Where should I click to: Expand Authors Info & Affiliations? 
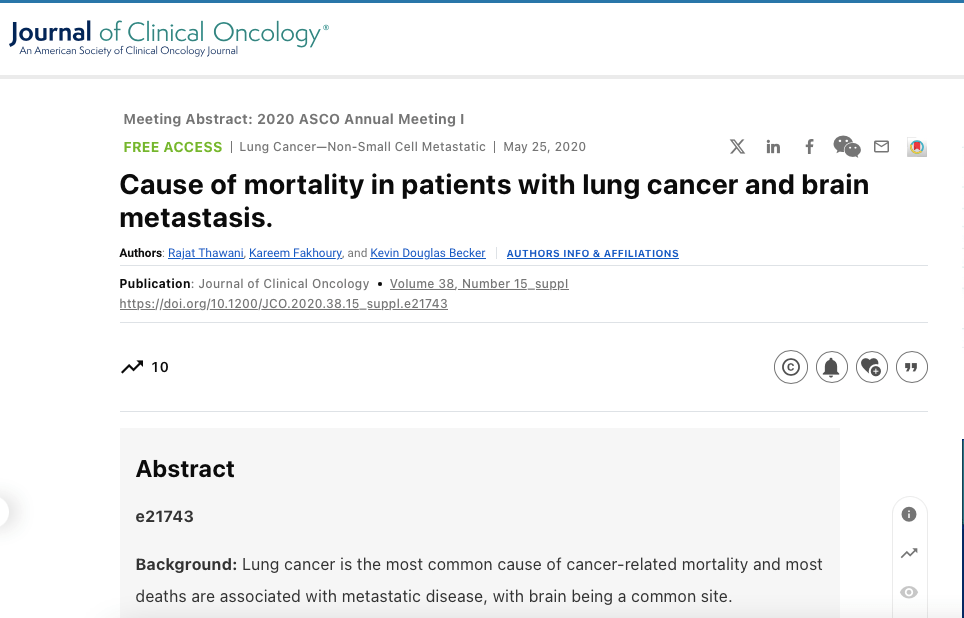pos(592,254)
